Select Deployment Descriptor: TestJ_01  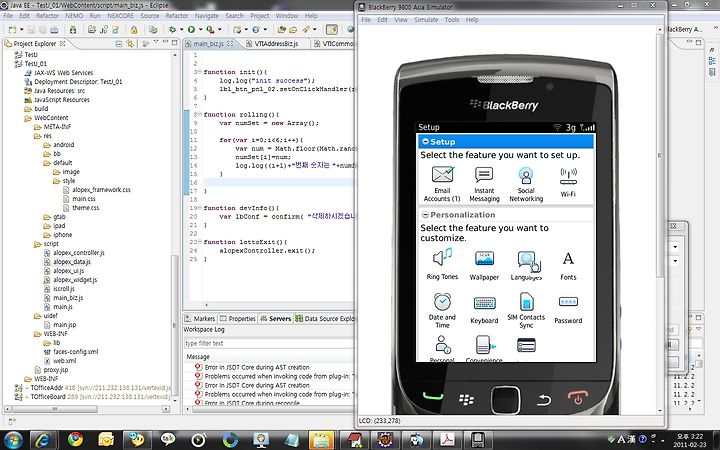pyautogui.click(x=78, y=82)
